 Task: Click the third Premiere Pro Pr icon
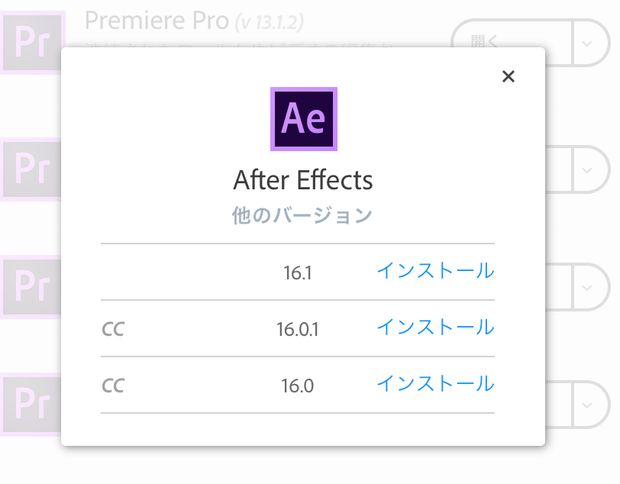31,286
